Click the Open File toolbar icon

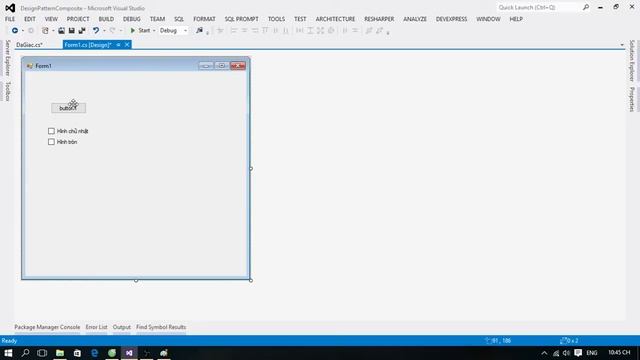pyautogui.click(x=61, y=31)
